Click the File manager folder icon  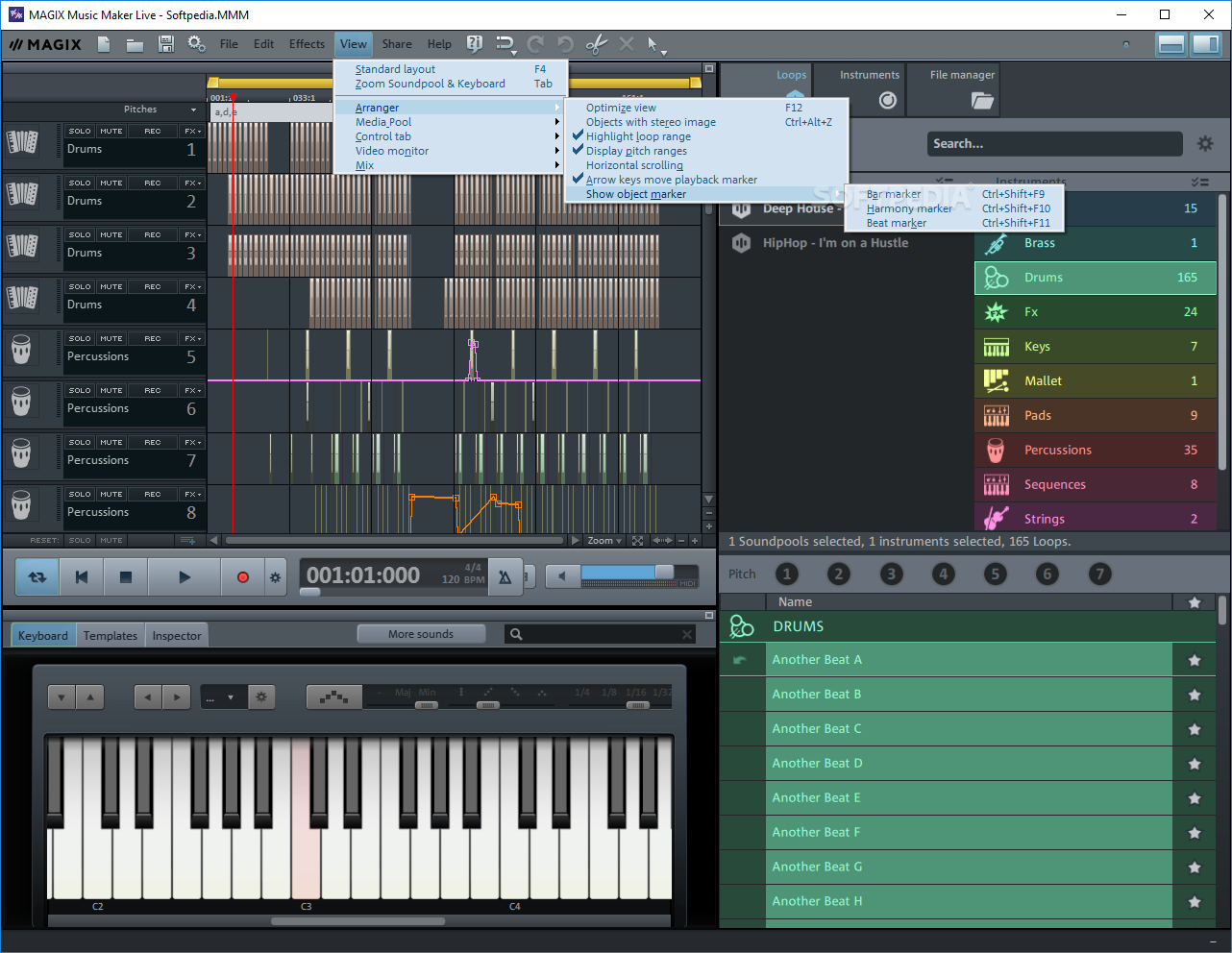tap(981, 100)
